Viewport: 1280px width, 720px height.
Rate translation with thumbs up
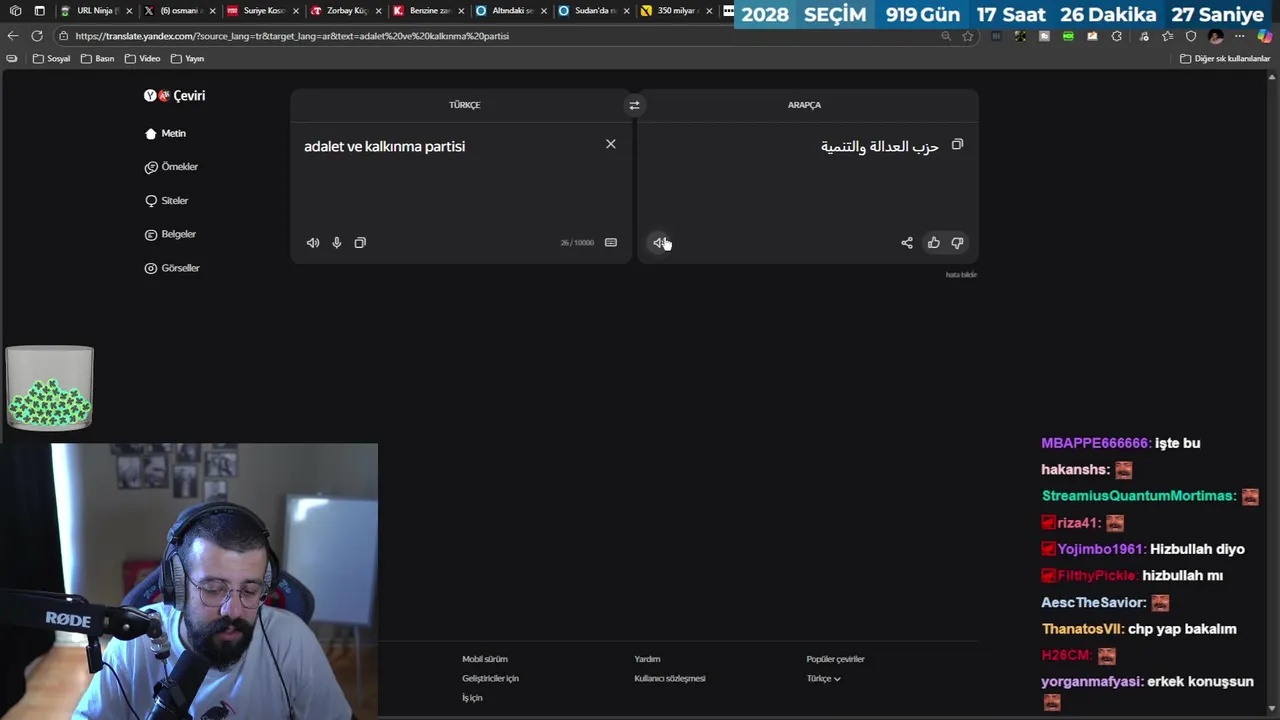[x=934, y=243]
